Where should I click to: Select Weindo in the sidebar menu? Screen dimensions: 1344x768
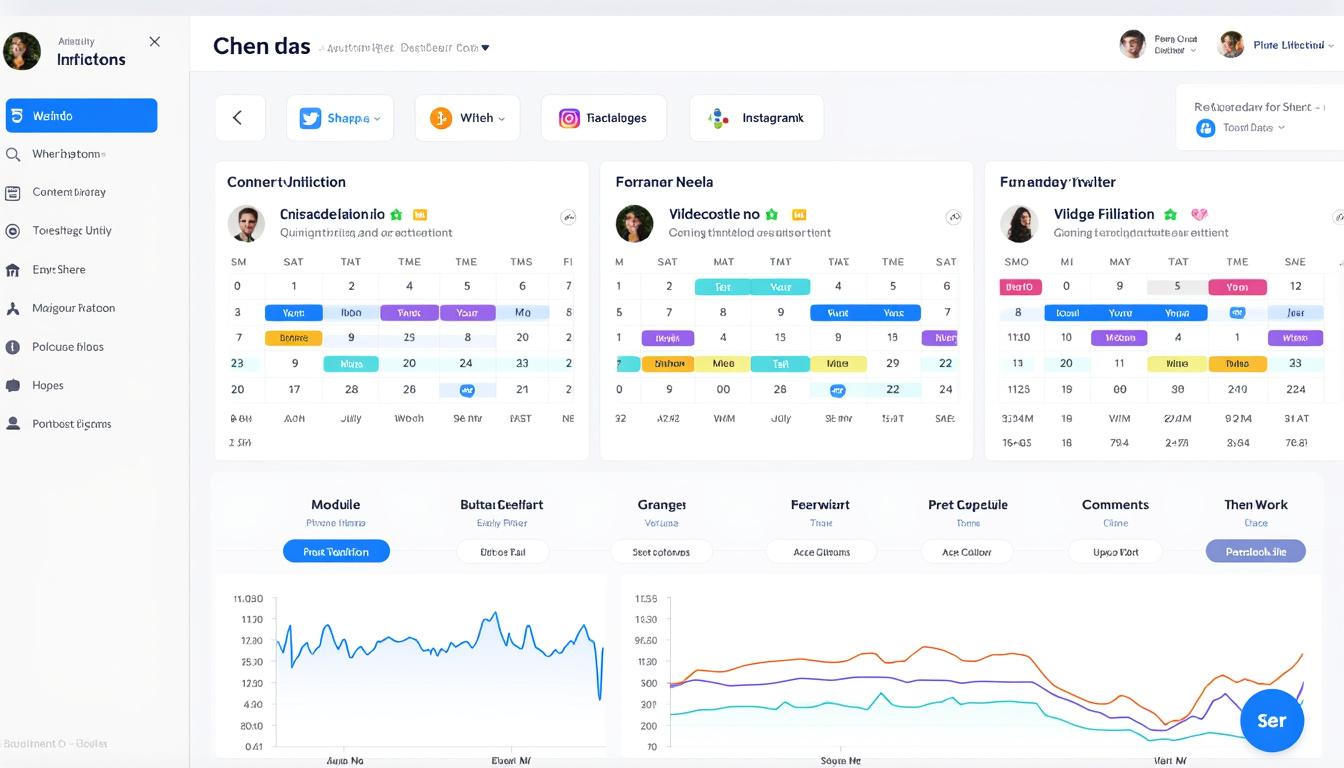(80, 115)
